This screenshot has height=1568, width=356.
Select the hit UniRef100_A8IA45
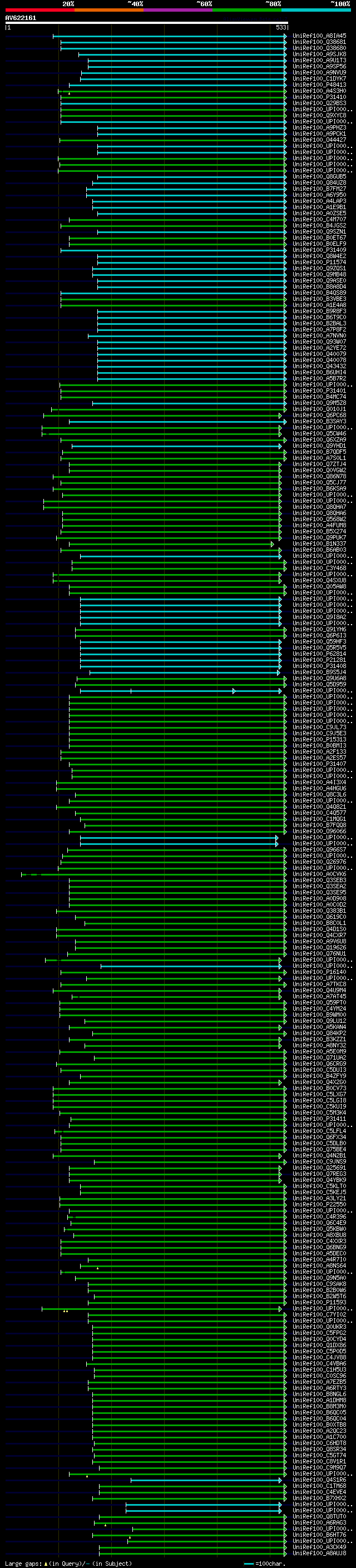coord(319,36)
